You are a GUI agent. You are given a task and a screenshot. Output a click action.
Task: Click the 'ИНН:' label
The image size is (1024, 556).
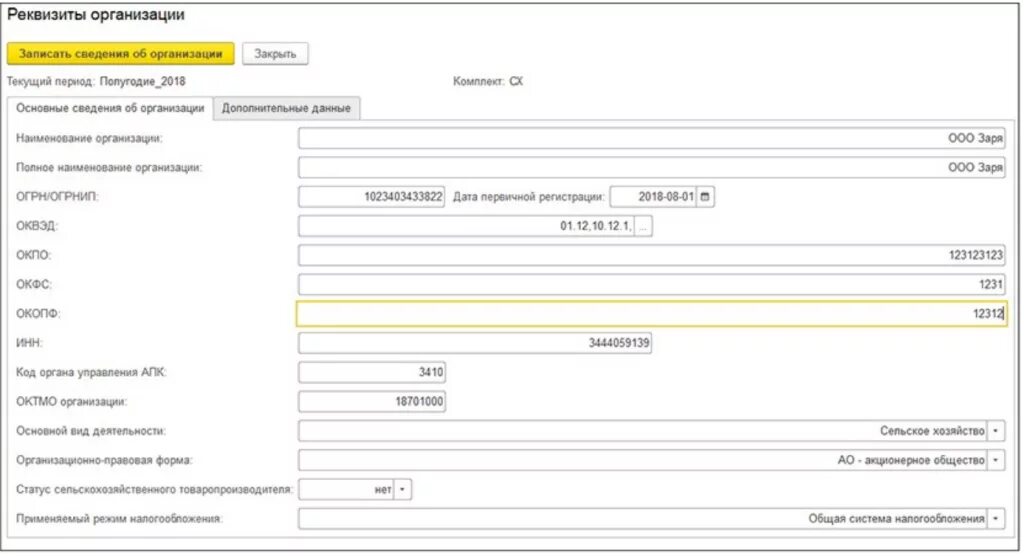pyautogui.click(x=29, y=343)
